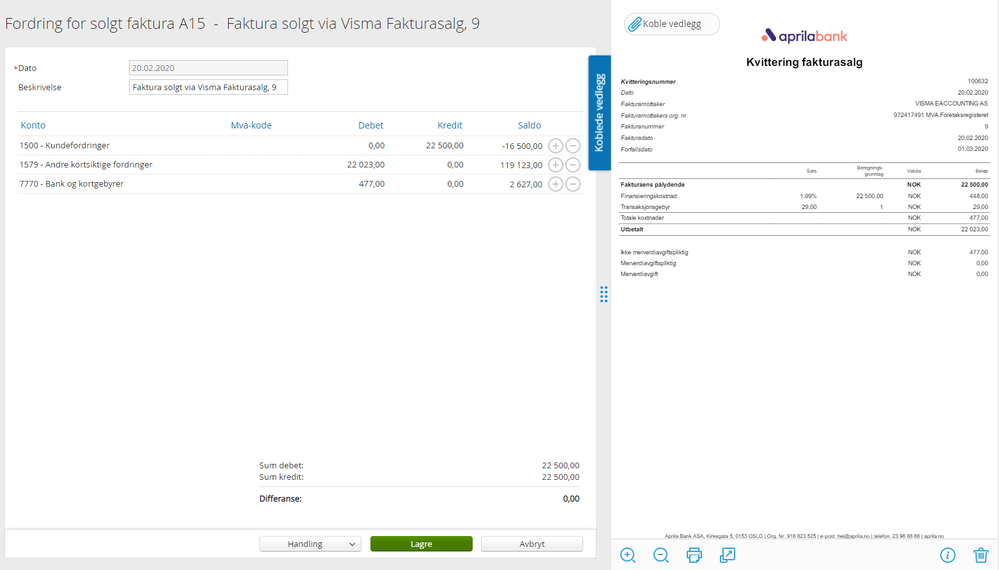Click the Dato field
Image resolution: width=999 pixels, height=570 pixels.
pos(208,68)
